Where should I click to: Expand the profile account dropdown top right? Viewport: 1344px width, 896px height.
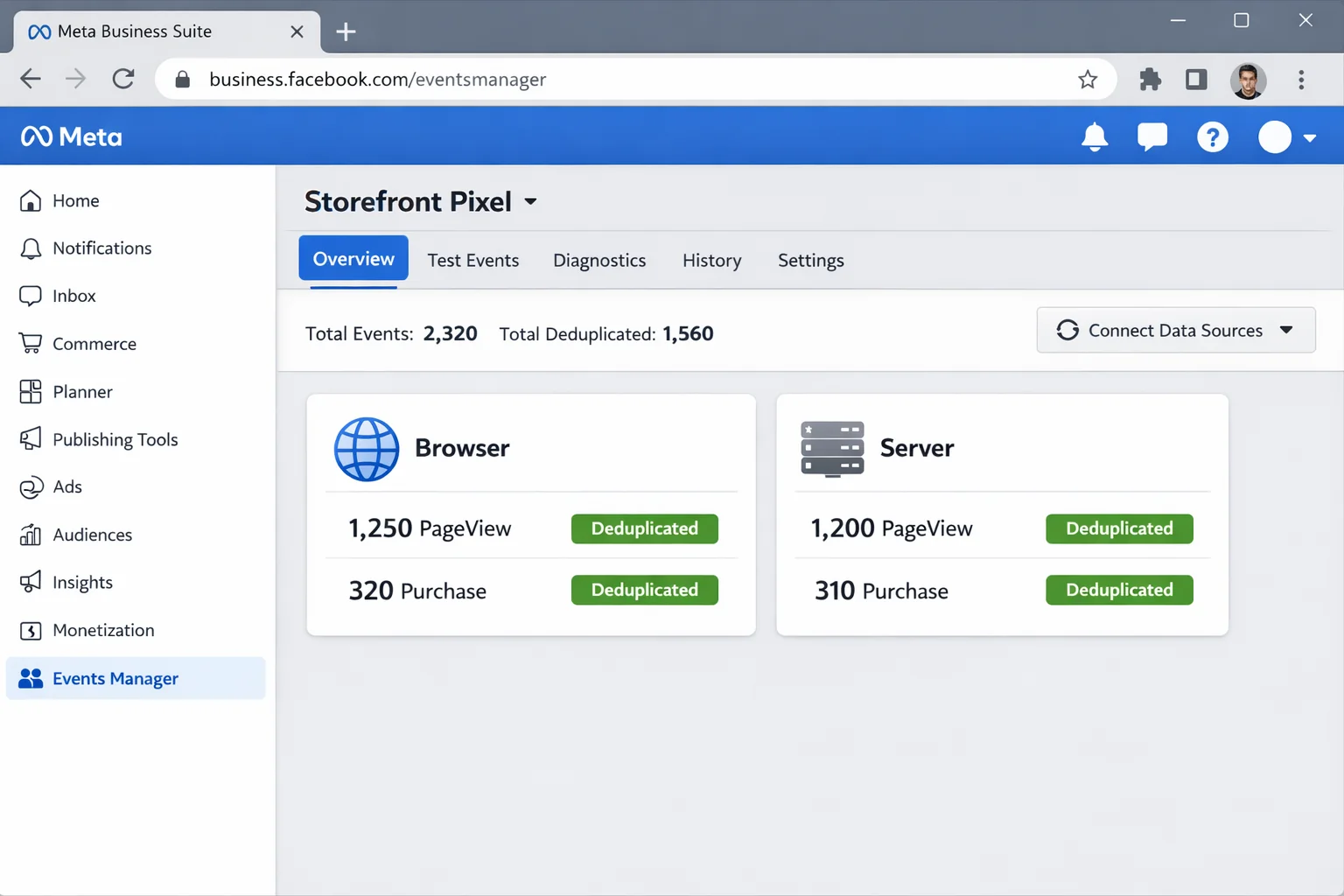[x=1310, y=137]
